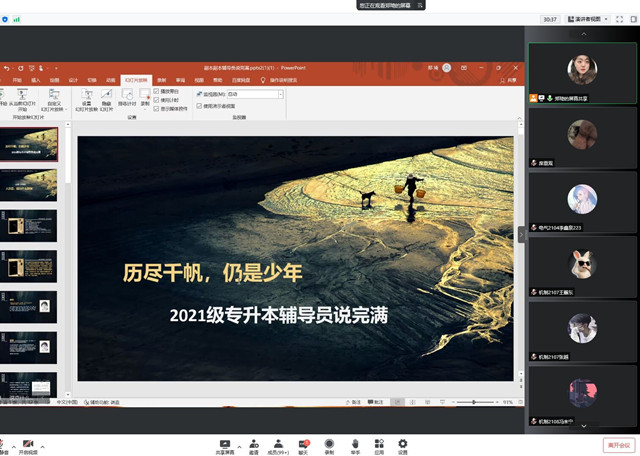Screen dimensions: 640x456
Task: Switch to the Design ribbon tab
Action: (x=73, y=80)
